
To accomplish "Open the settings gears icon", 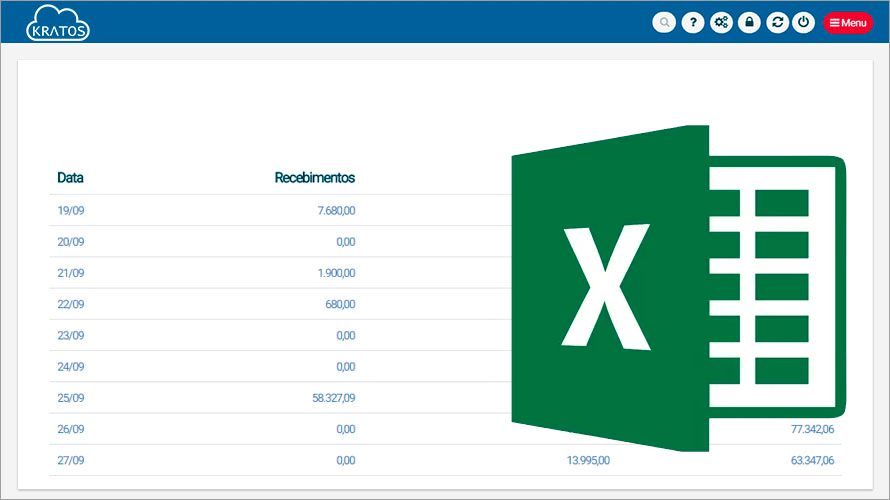I will (721, 23).
